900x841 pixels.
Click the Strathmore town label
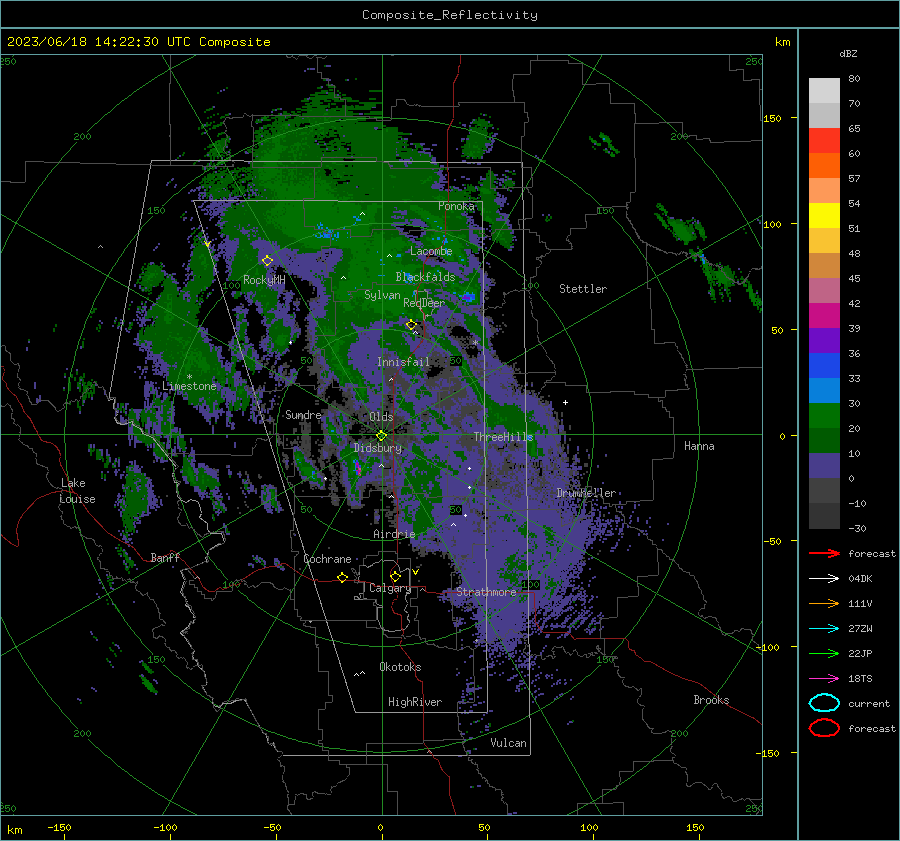click(x=486, y=592)
